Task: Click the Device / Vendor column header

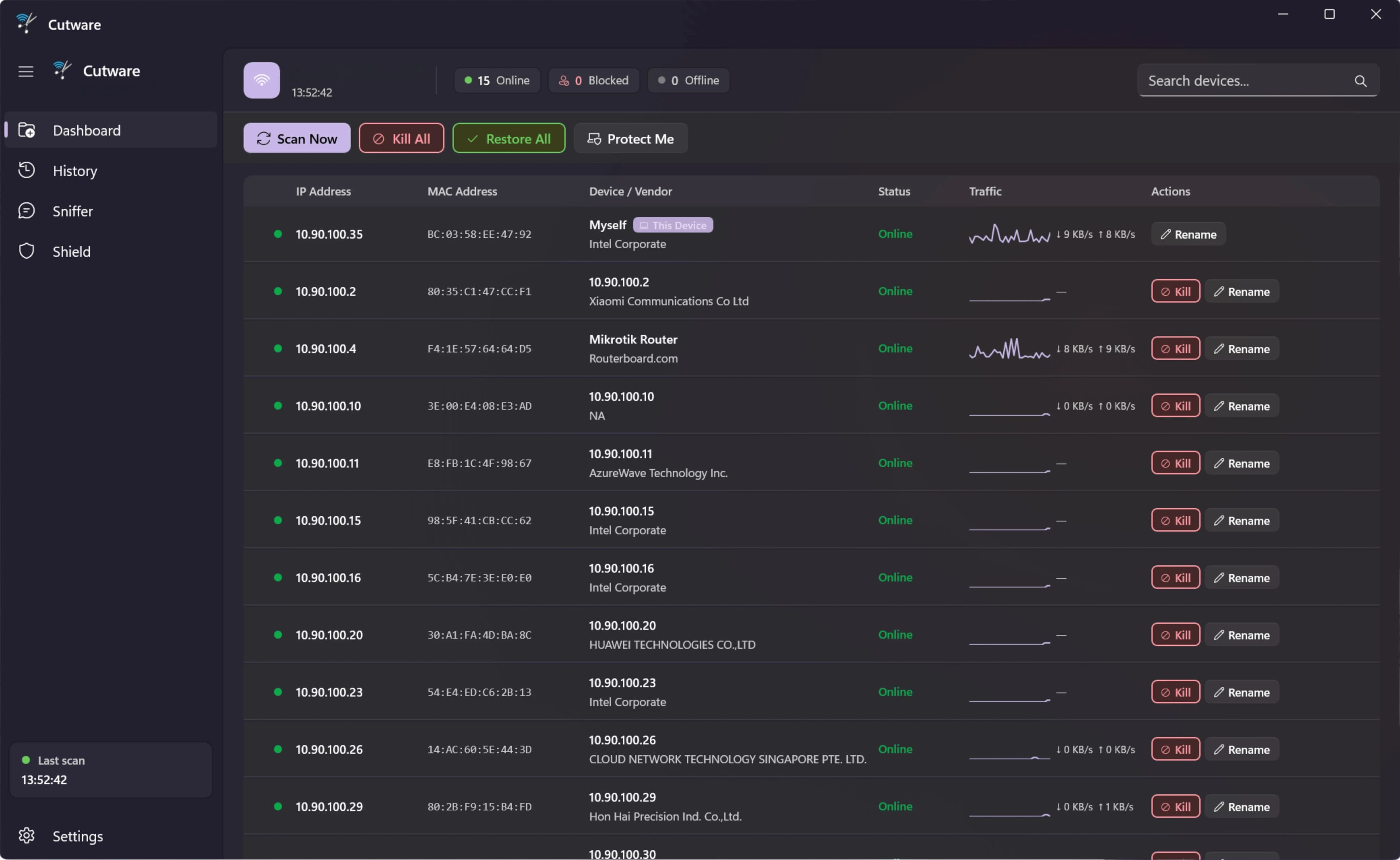Action: tap(631, 192)
